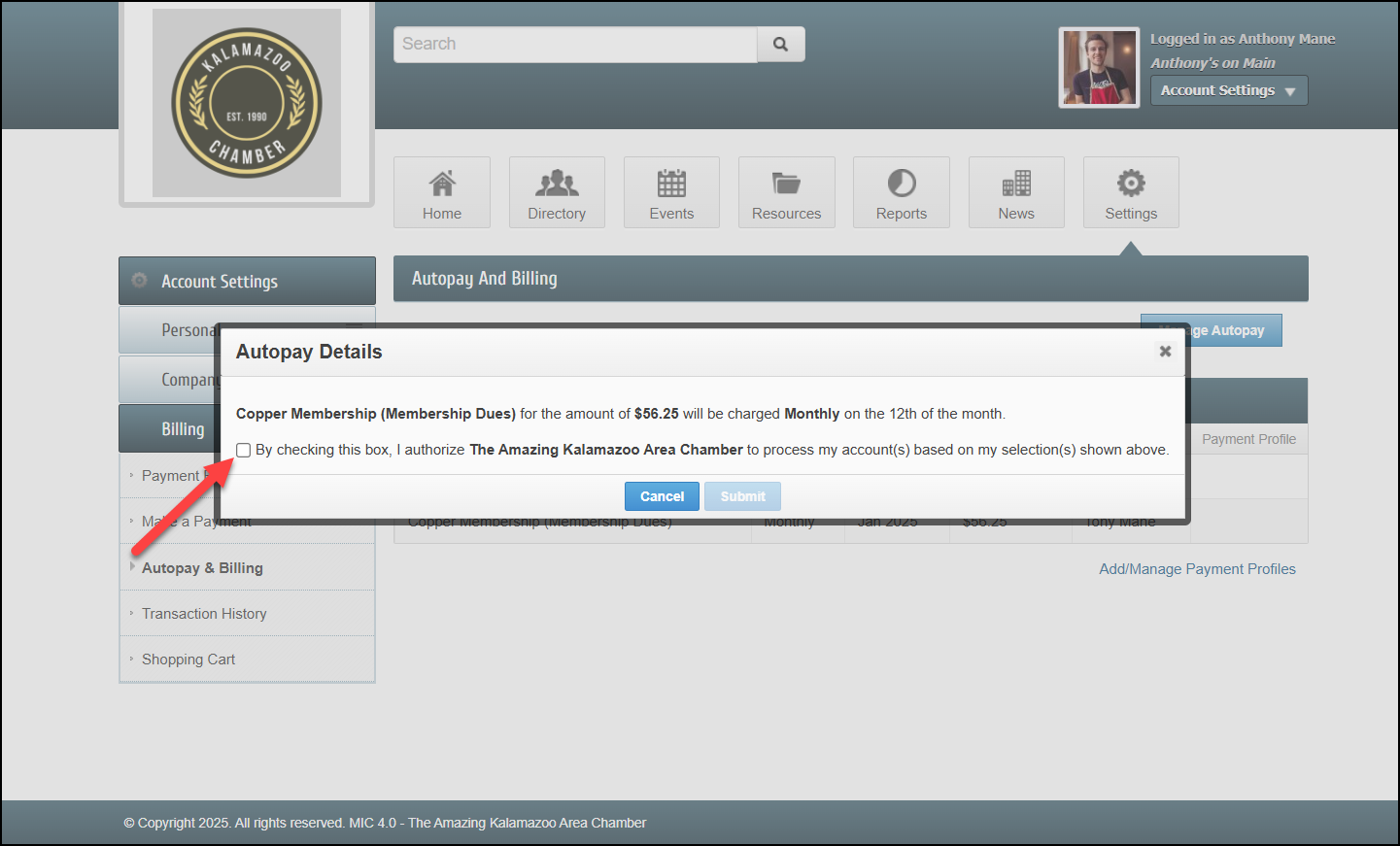Check the autopay authorization checkbox
This screenshot has width=1400, height=846.
pos(244,450)
